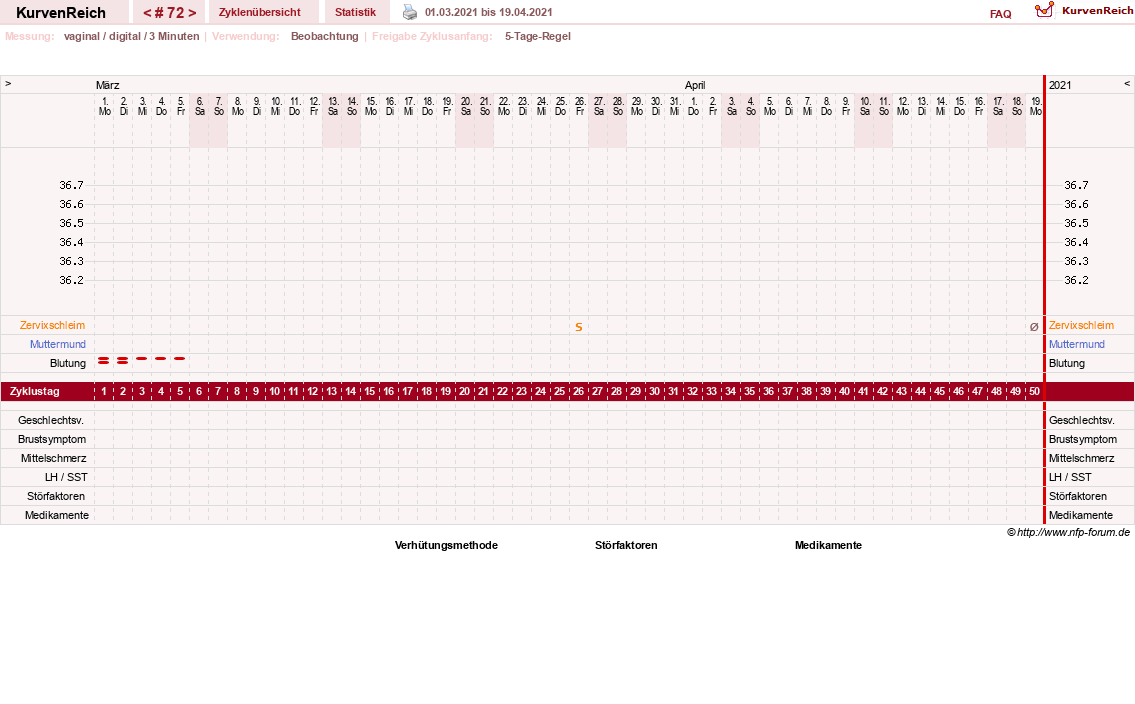Click the left LH / SST row label
The width and height of the screenshot is (1135, 704).
66,477
